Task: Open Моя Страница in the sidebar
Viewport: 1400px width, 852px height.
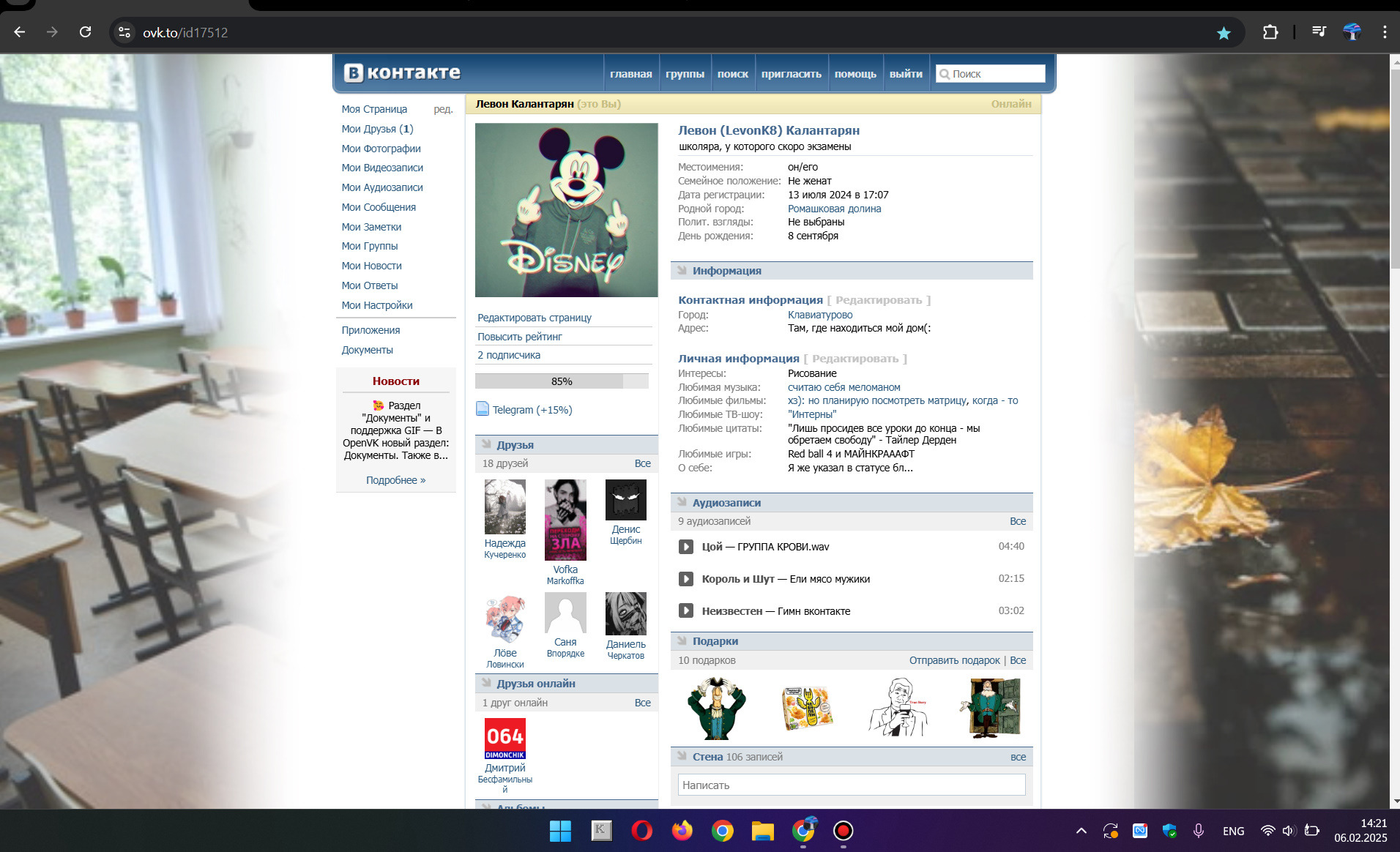Action: 374,109
